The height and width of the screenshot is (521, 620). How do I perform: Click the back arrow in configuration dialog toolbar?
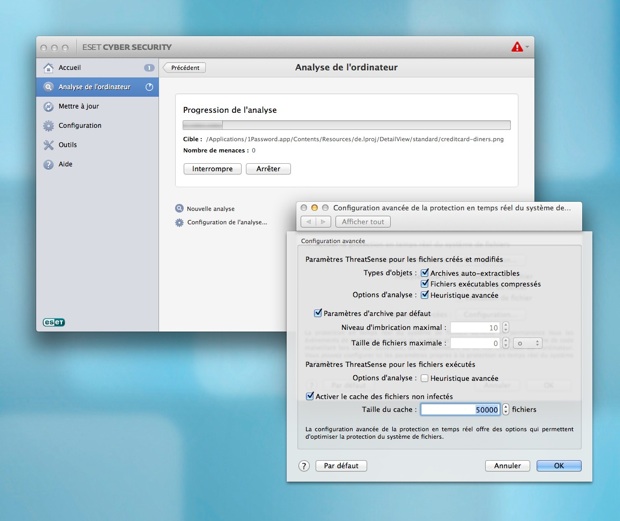point(308,222)
